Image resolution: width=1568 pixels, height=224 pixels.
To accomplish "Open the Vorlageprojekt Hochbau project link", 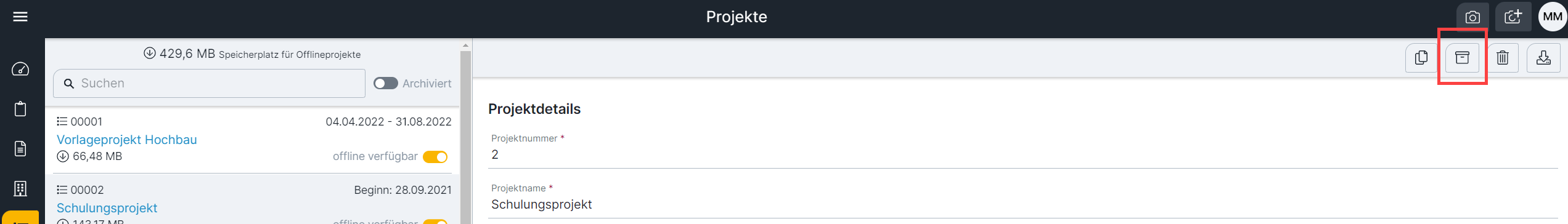I will [x=127, y=140].
